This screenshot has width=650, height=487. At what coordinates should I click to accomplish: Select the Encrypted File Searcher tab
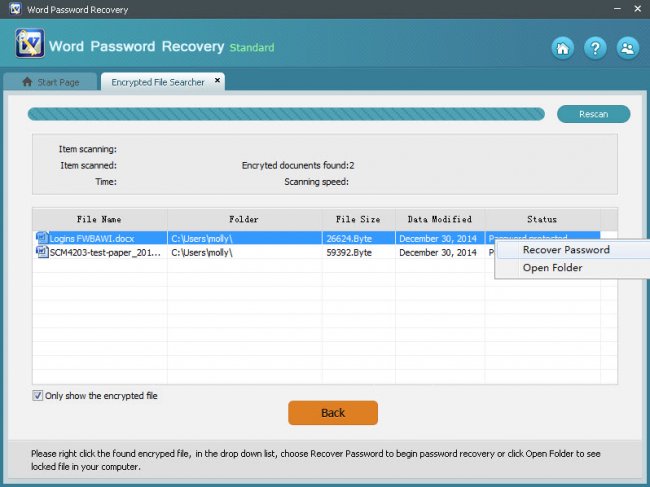[x=162, y=82]
